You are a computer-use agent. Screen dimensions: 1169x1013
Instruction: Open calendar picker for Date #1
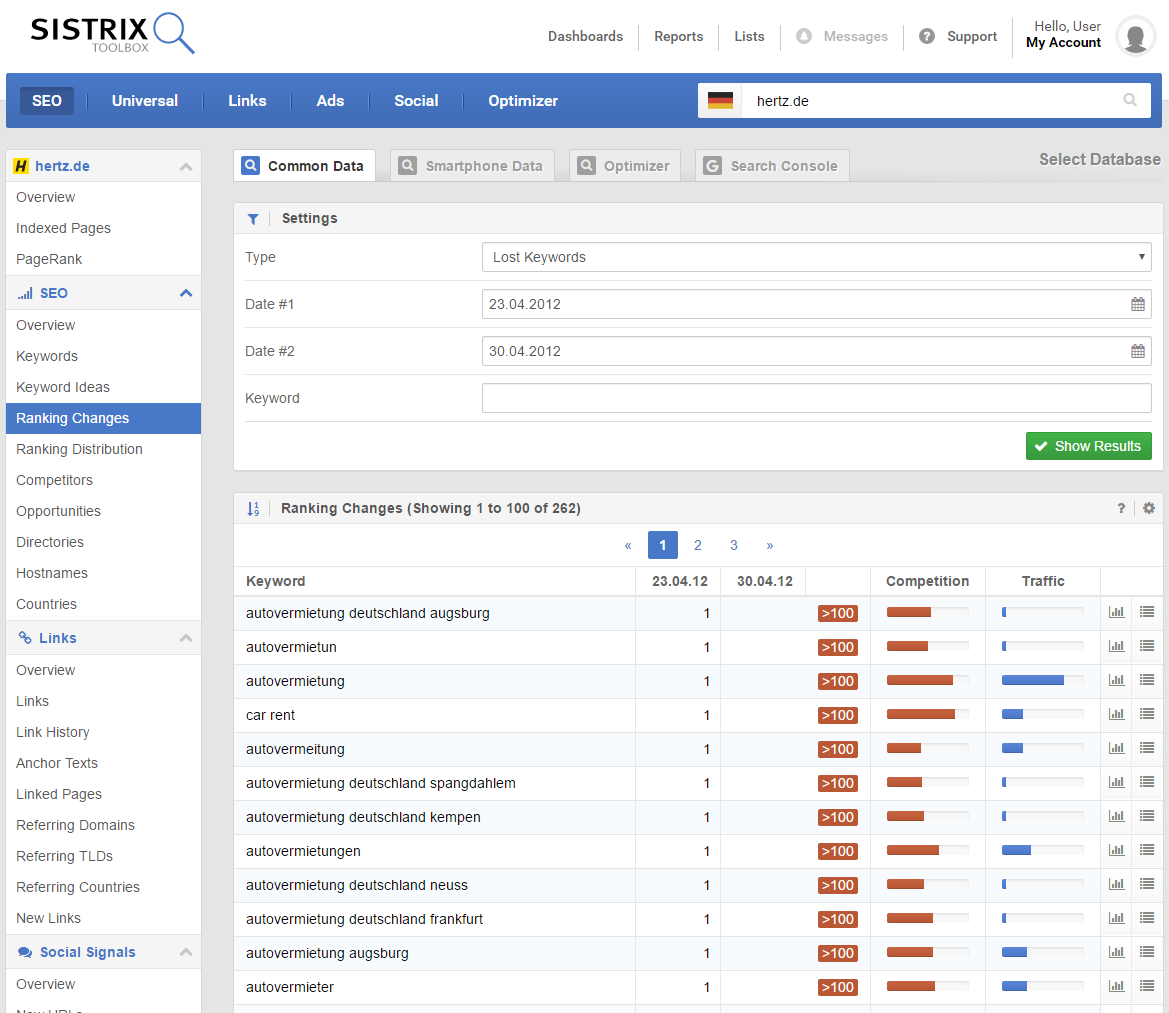[x=1137, y=304]
